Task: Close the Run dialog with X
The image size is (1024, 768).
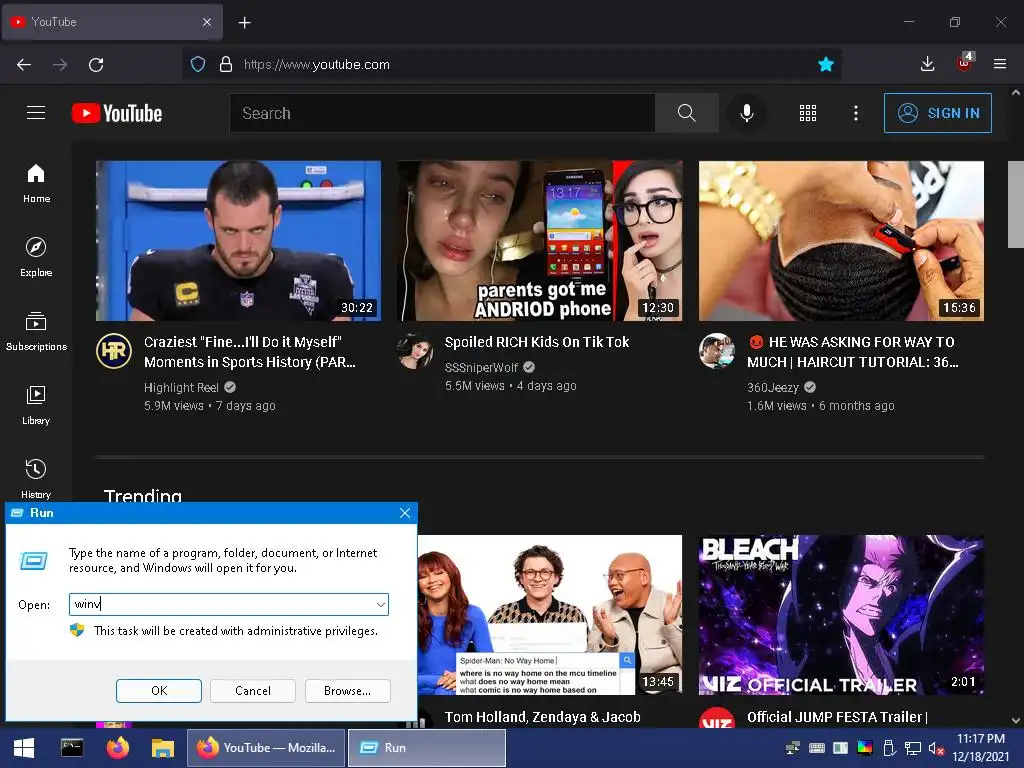Action: 405,513
